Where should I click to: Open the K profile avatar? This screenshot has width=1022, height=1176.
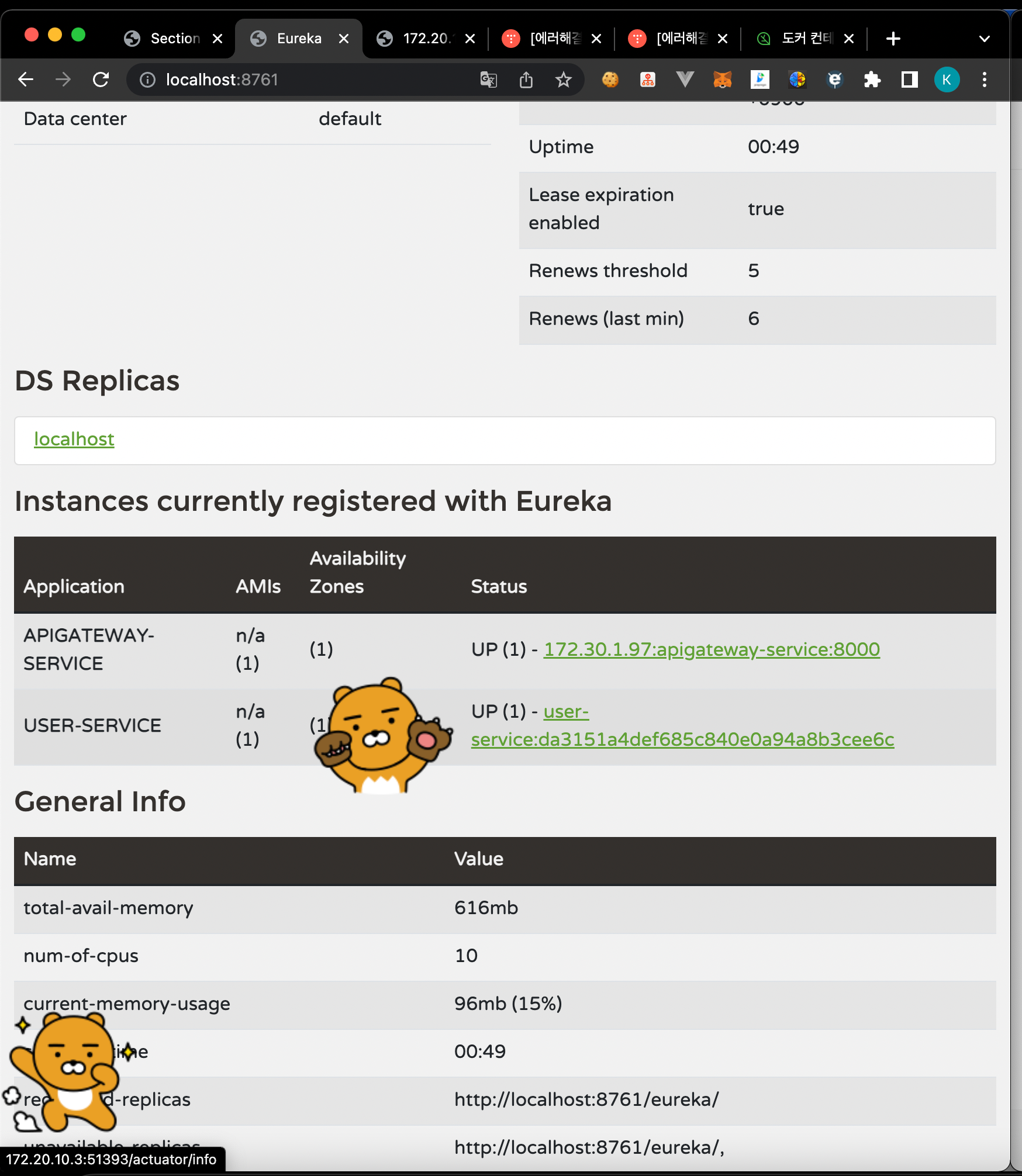click(947, 79)
